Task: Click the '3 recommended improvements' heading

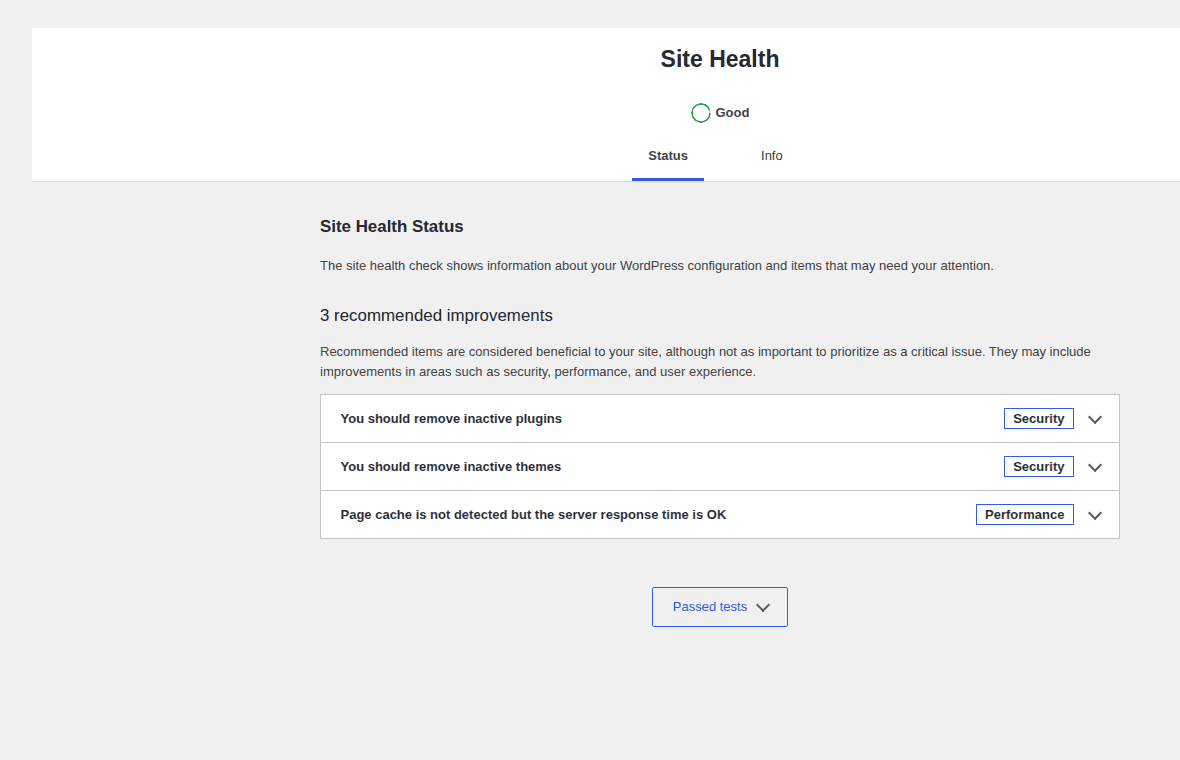Action: [x=436, y=315]
